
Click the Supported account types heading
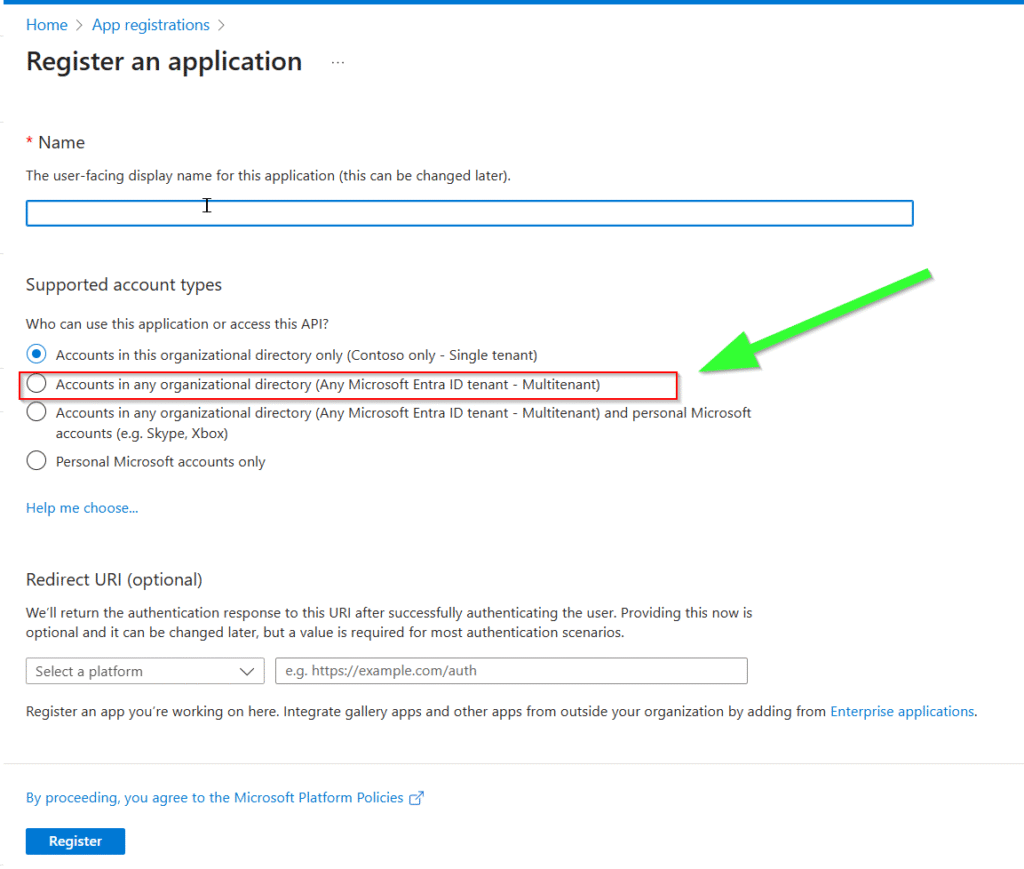click(x=124, y=285)
